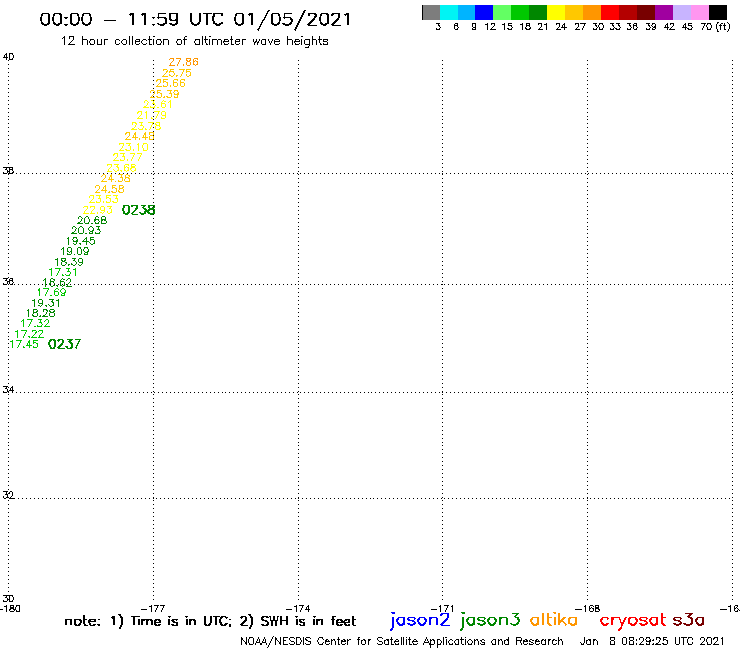The image size is (740, 650).
Task: Click the 17.45 wave height value
Action: point(24,344)
